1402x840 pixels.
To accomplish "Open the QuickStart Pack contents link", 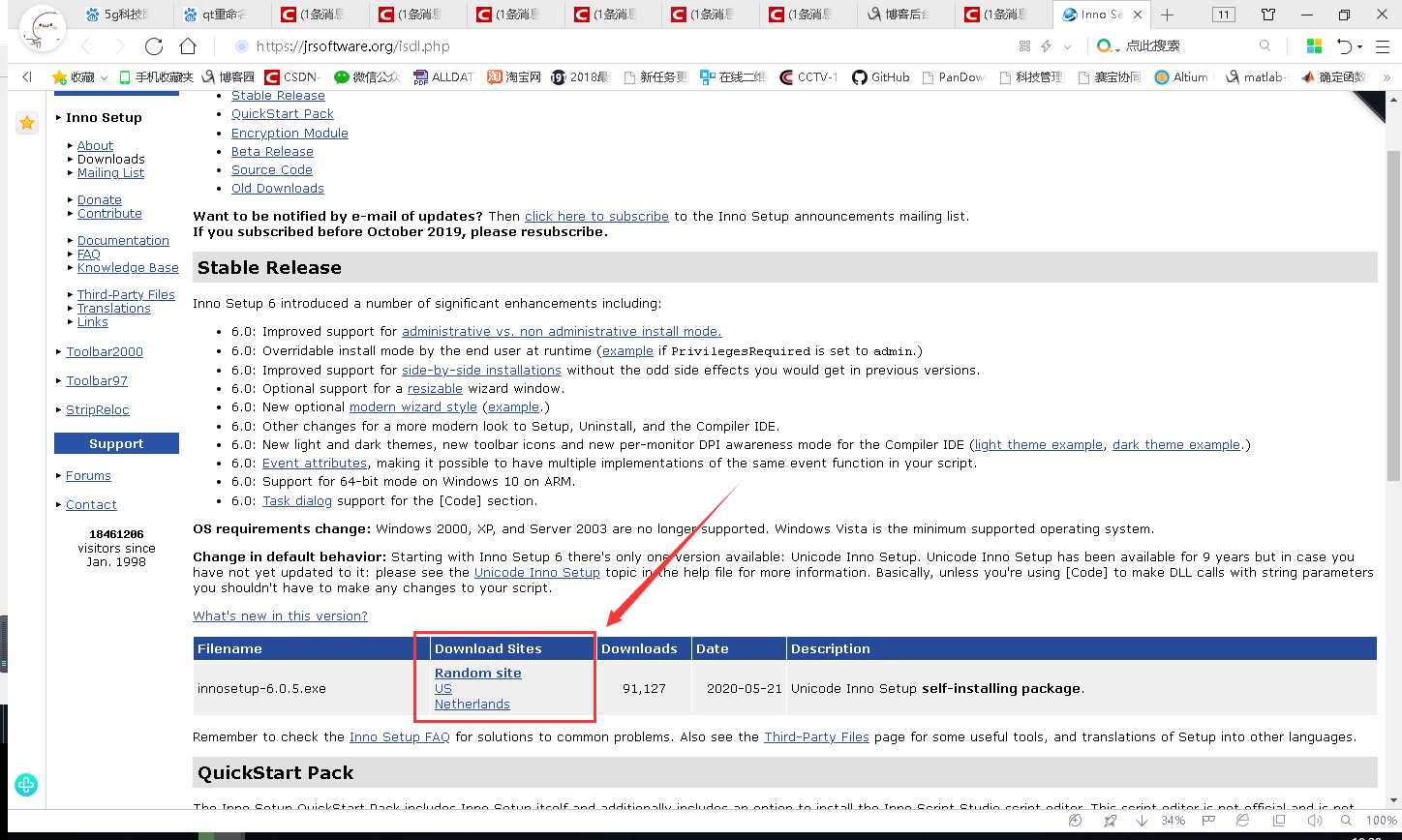I will (x=283, y=114).
